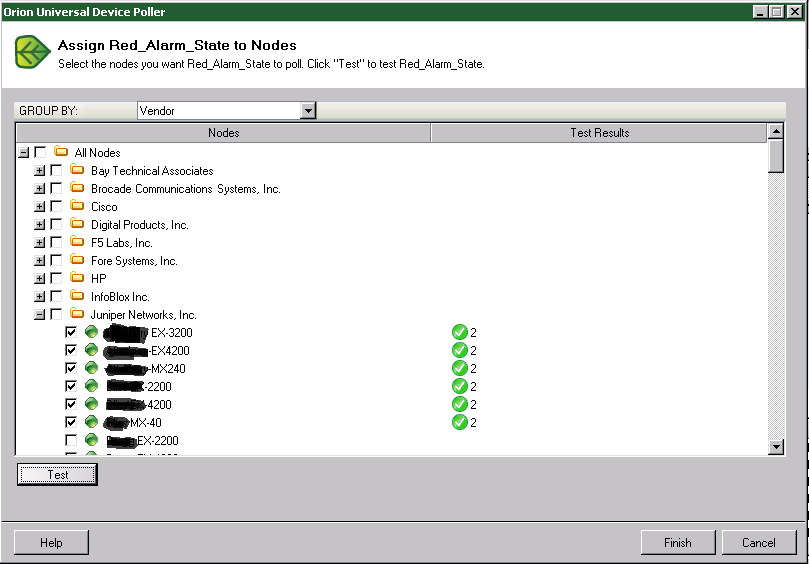This screenshot has width=809, height=564.
Task: Click the Test Results column header
Action: point(599,133)
